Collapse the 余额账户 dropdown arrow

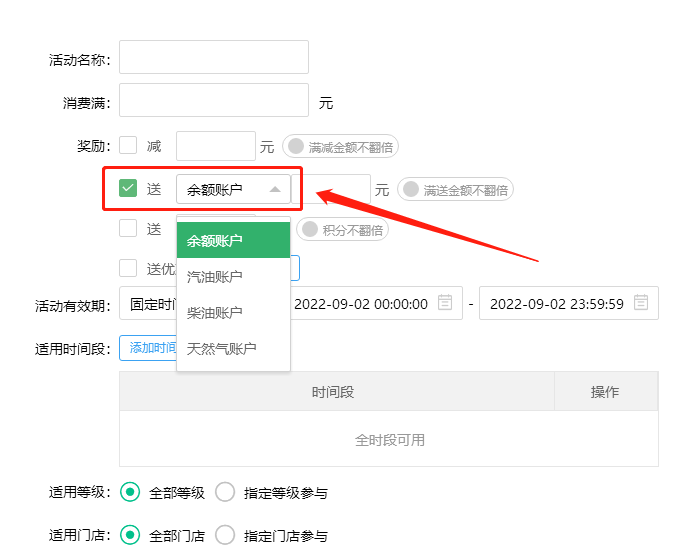(275, 189)
